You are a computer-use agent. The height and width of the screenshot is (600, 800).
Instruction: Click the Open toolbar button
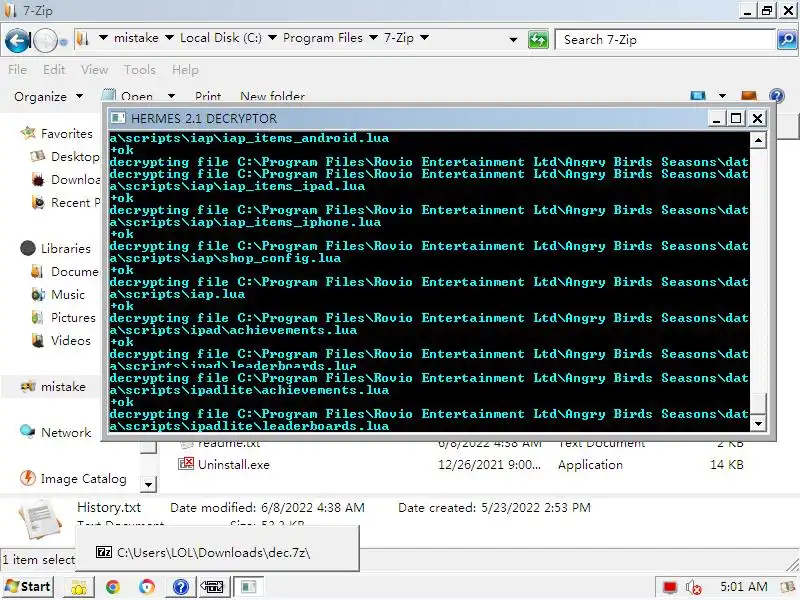click(128, 96)
